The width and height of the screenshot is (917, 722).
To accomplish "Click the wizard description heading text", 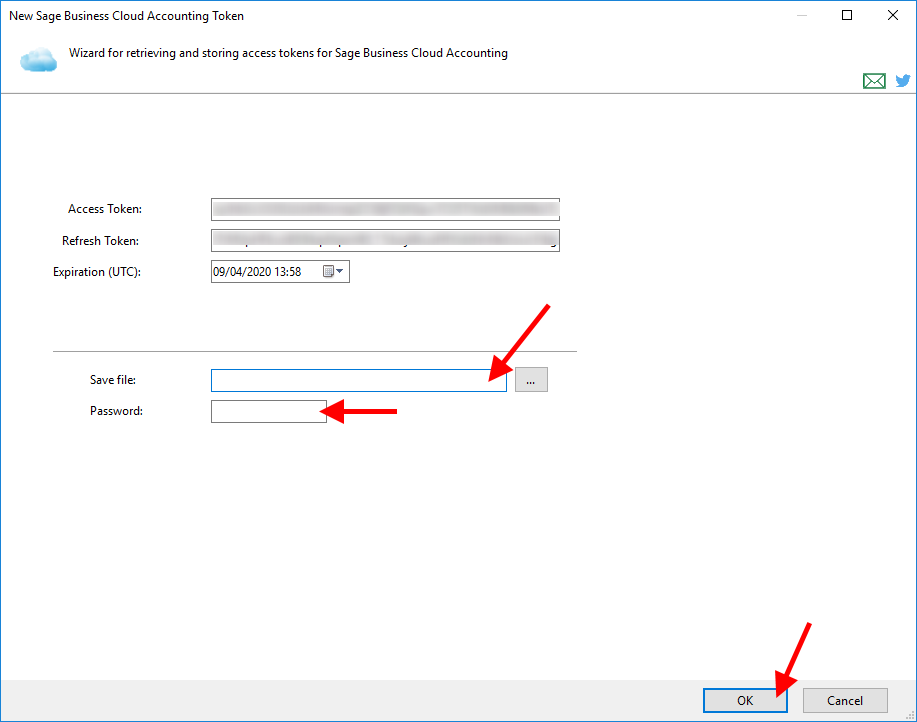I will pyautogui.click(x=288, y=53).
